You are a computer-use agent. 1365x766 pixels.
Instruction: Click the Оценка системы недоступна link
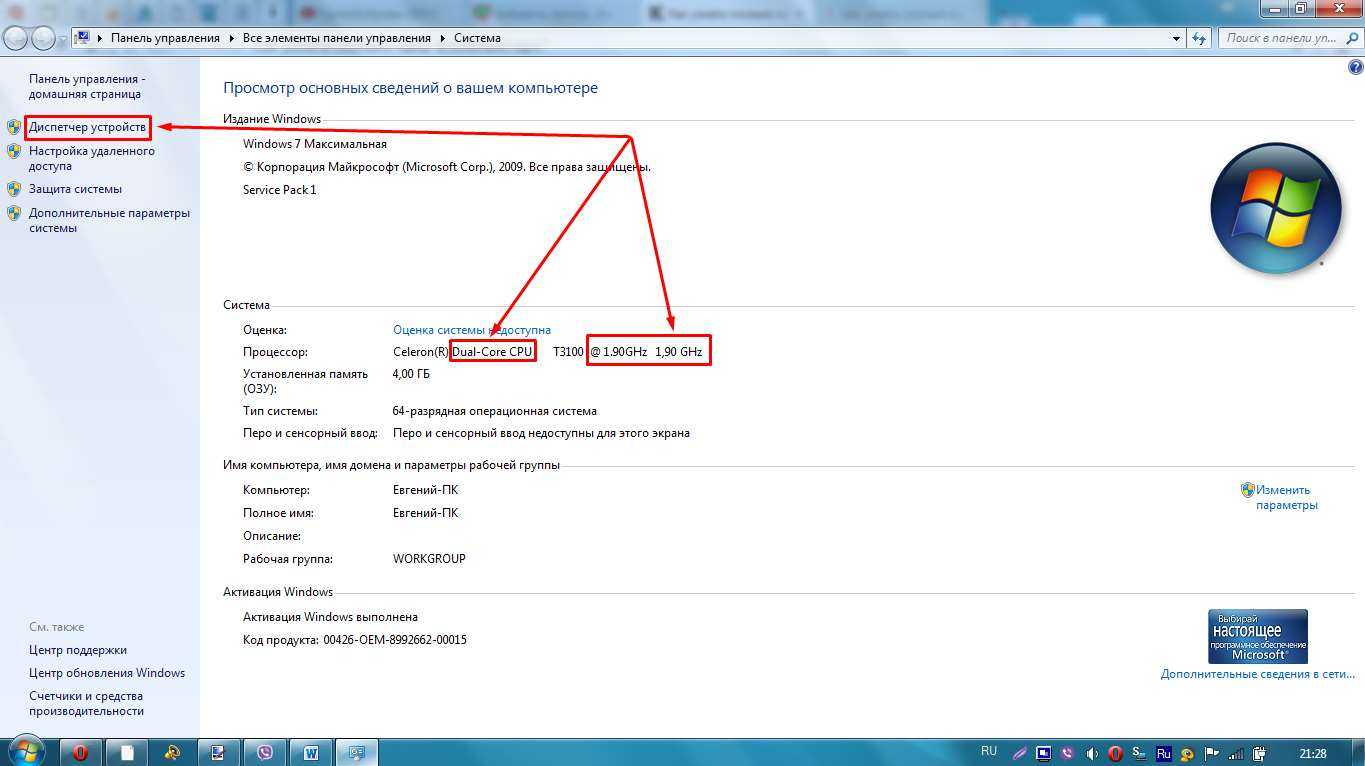(471, 330)
